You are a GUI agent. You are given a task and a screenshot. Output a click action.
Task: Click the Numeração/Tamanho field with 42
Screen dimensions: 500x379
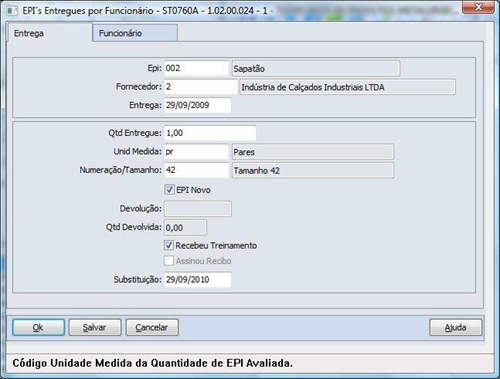click(196, 170)
